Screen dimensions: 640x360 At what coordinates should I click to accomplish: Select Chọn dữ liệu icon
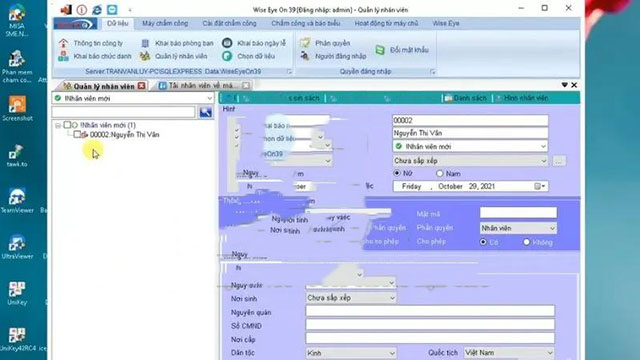click(227, 56)
